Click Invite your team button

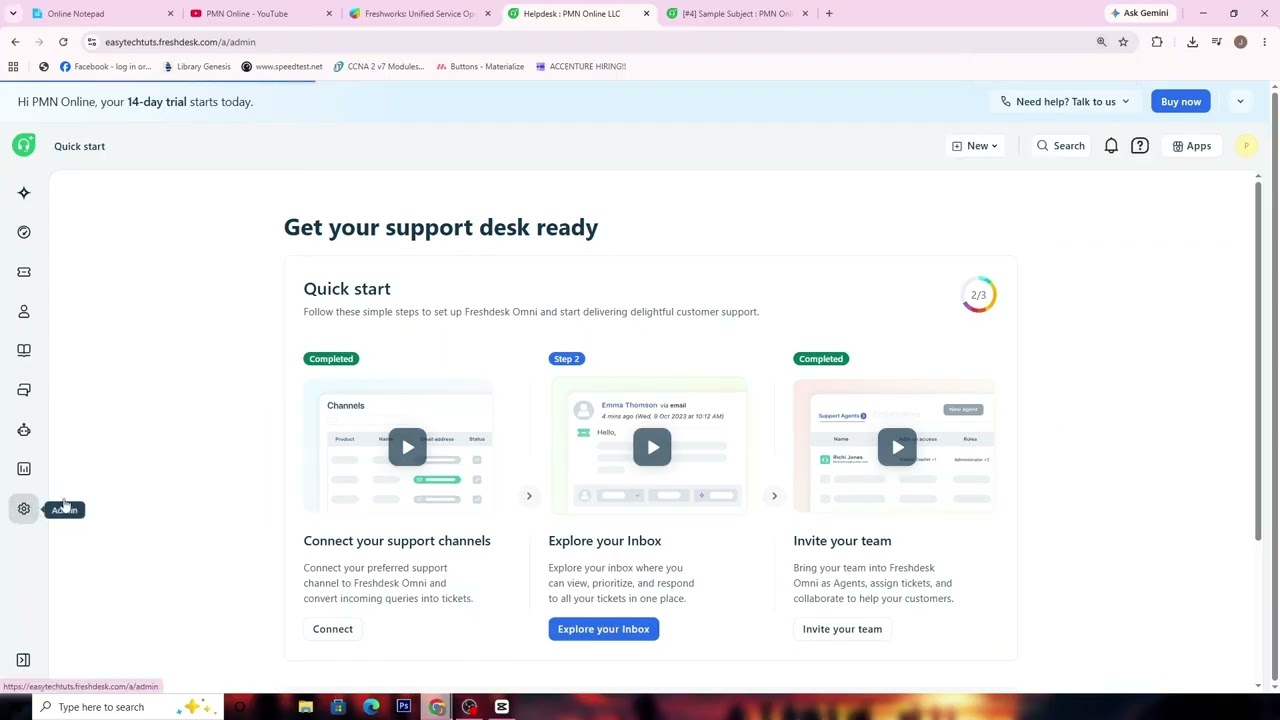pyautogui.click(x=842, y=629)
